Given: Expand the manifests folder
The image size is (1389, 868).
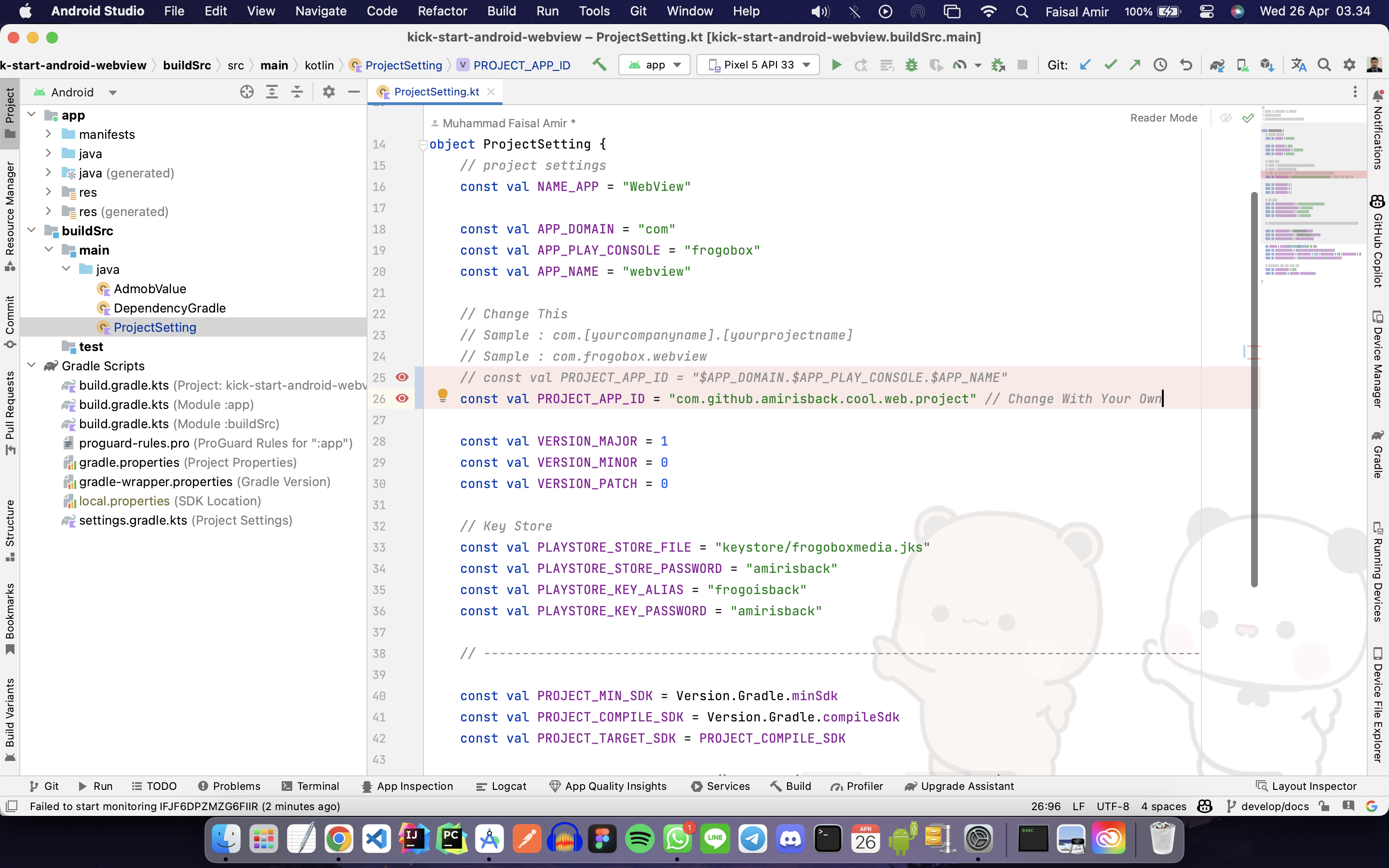Looking at the screenshot, I should click(x=49, y=135).
